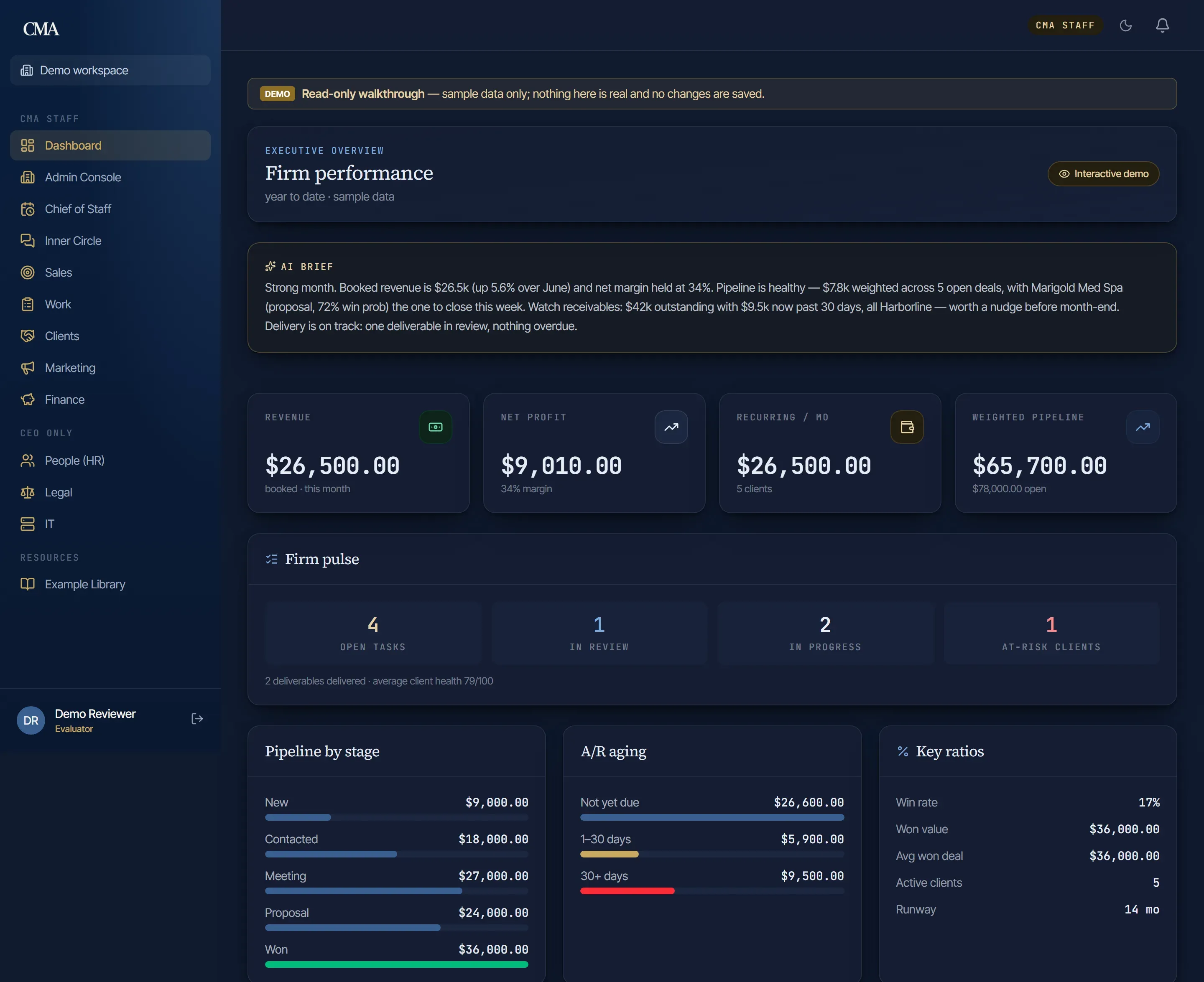Click the Chief of Staff calendar icon
The image size is (1204, 982).
pos(27,209)
